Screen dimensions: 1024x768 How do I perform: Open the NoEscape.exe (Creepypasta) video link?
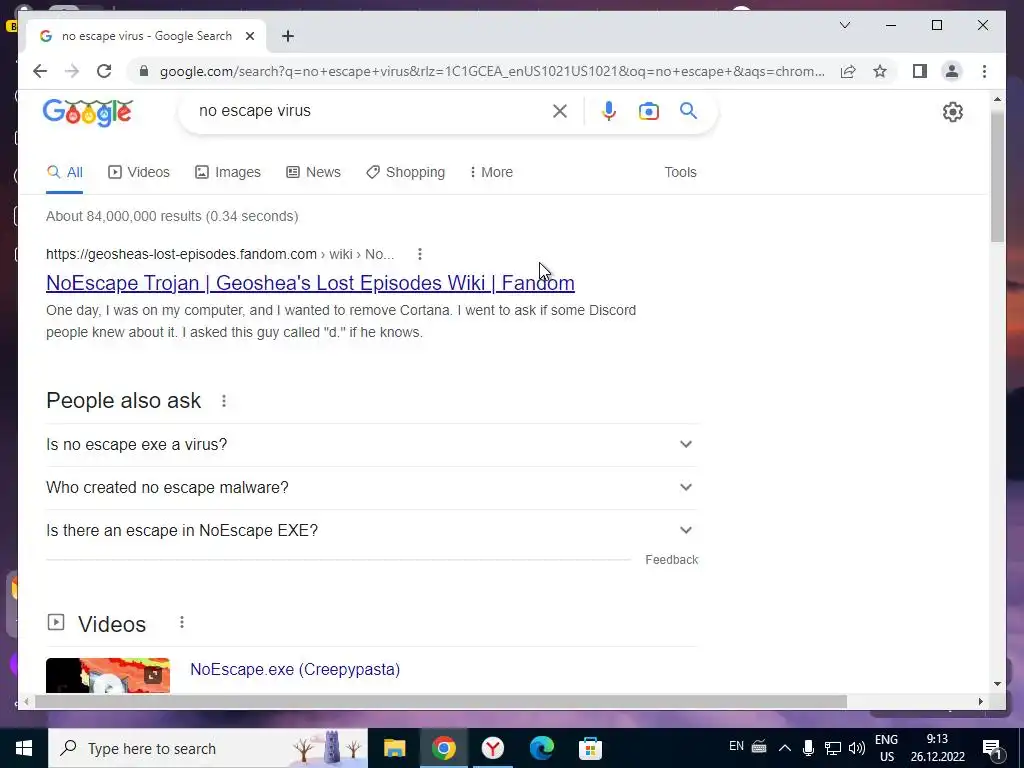[295, 669]
